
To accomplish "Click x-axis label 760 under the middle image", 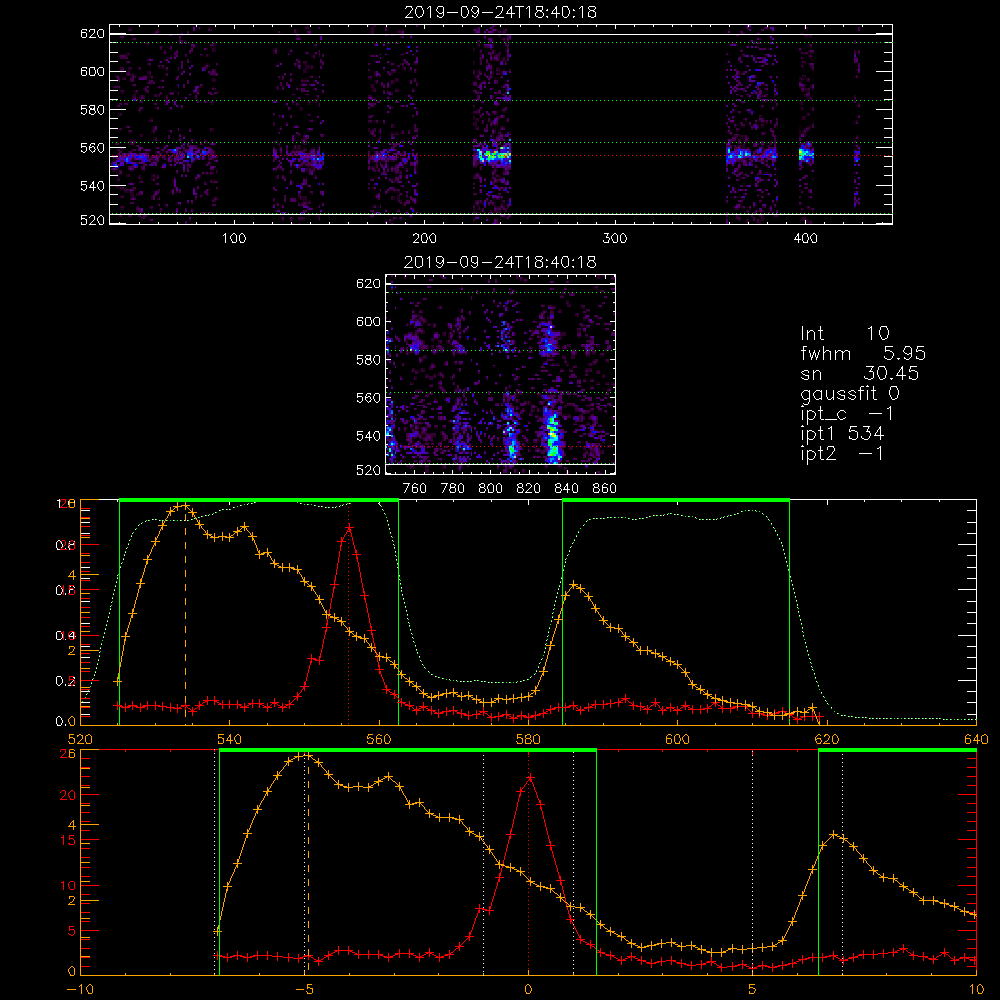I will coord(415,489).
